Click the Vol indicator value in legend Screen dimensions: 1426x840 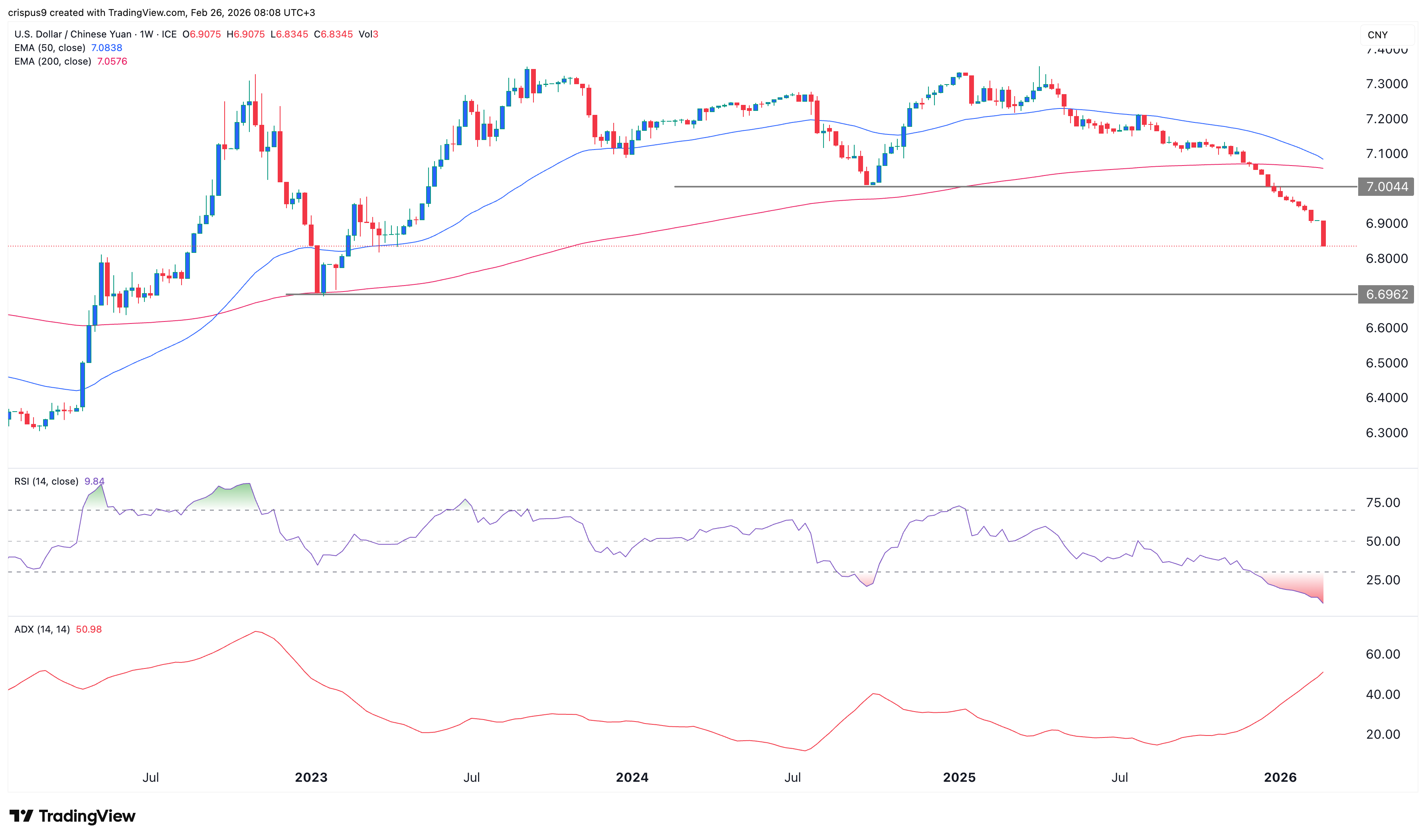pos(369,34)
